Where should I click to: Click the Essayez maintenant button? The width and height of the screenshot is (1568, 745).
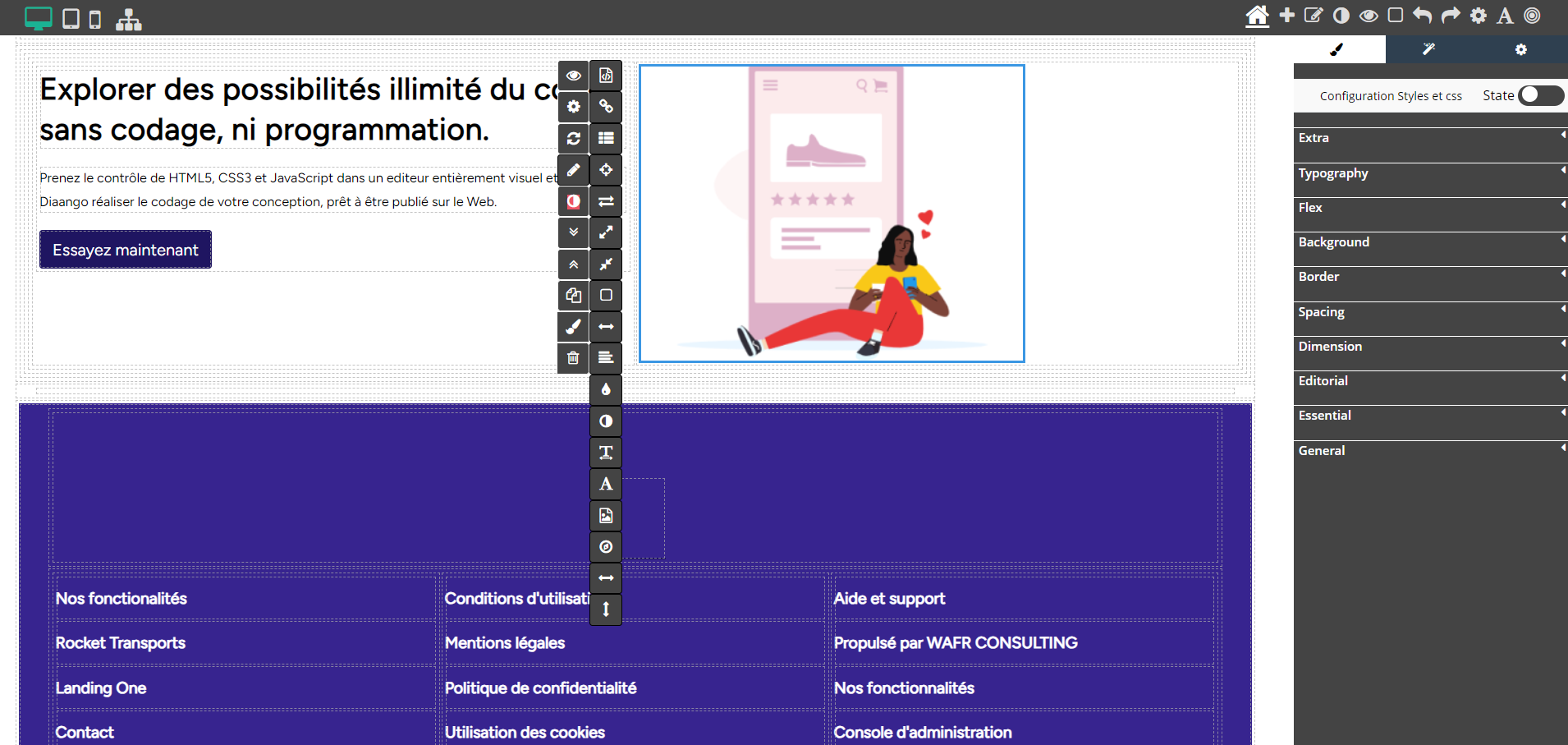pos(126,250)
